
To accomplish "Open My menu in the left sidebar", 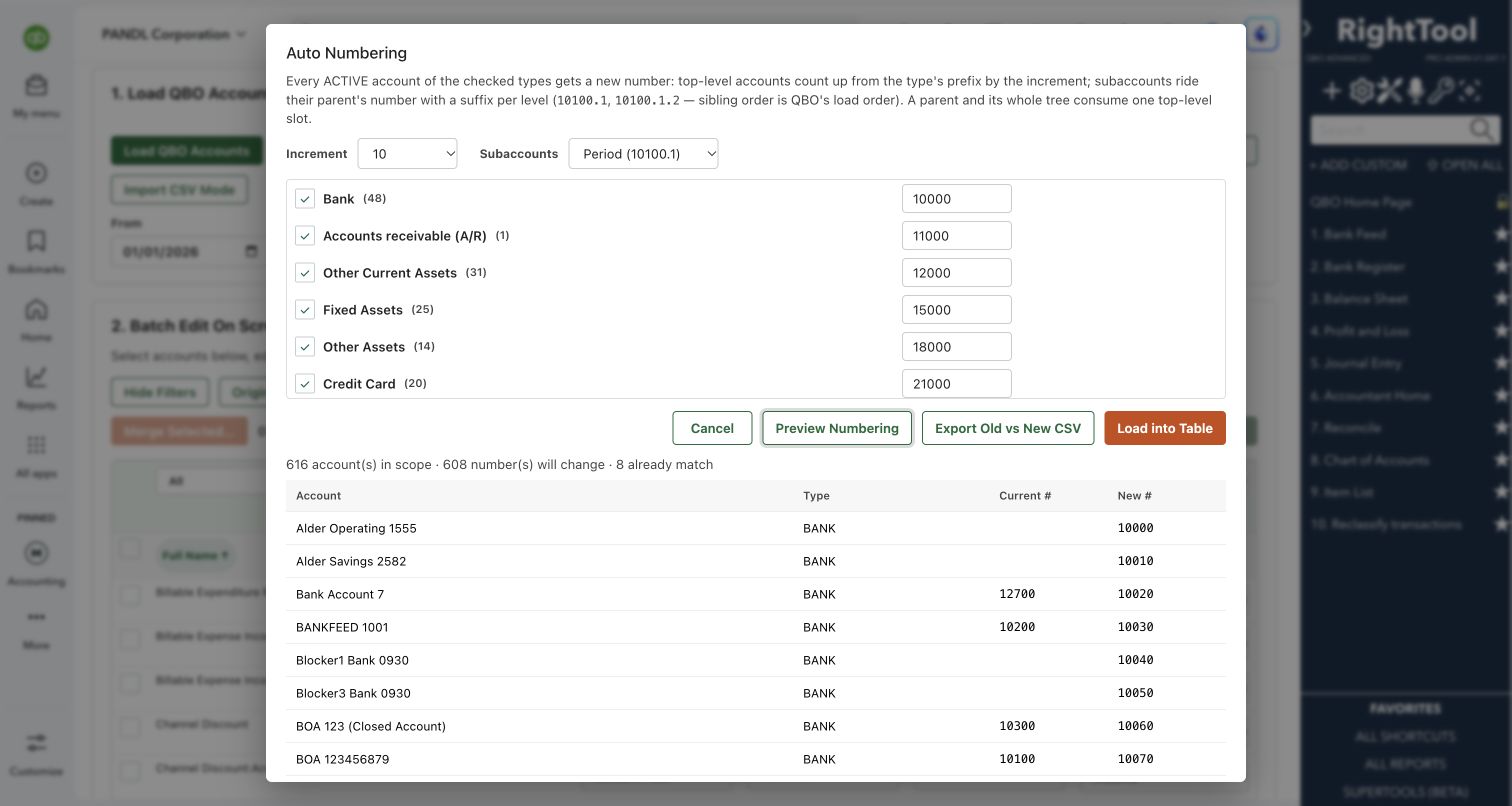I will click(36, 96).
